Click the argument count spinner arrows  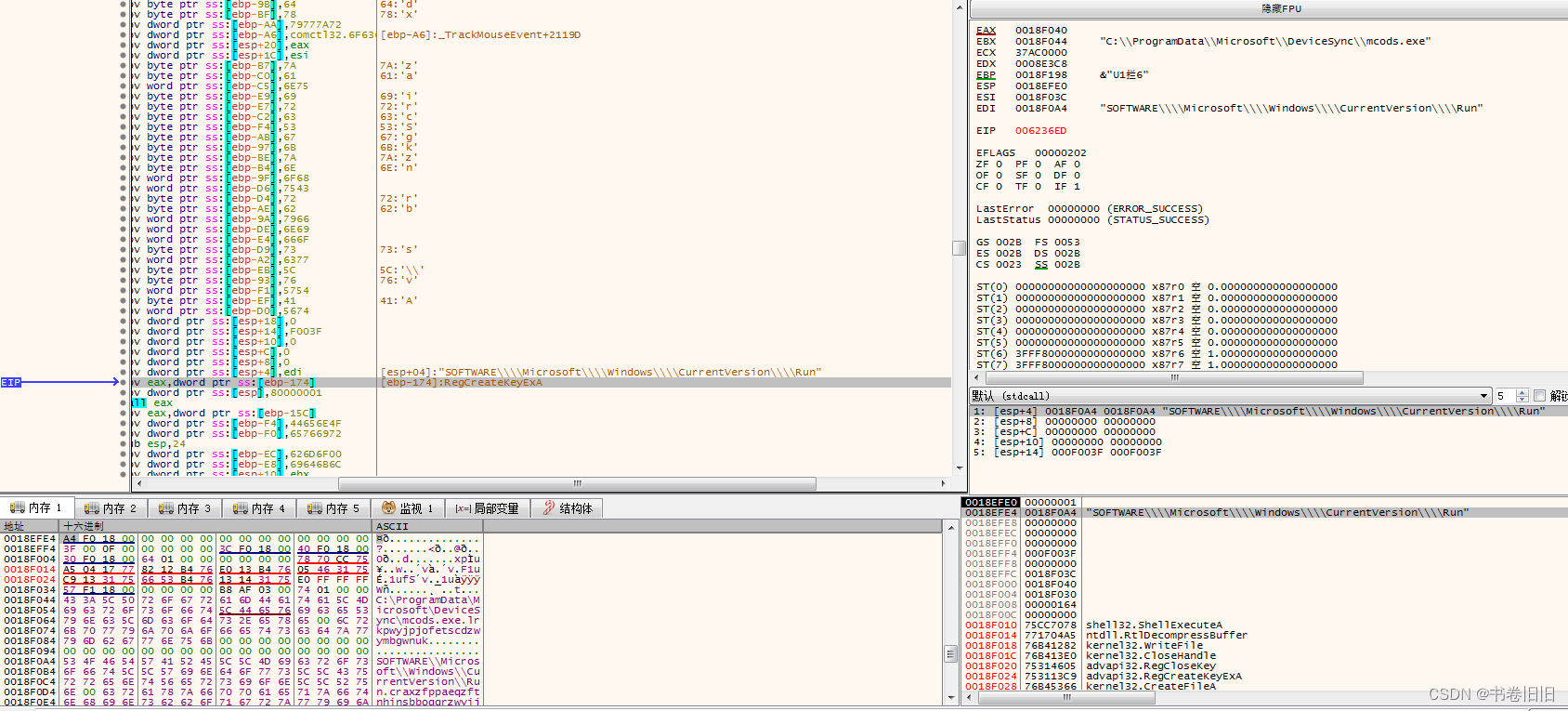1522,396
